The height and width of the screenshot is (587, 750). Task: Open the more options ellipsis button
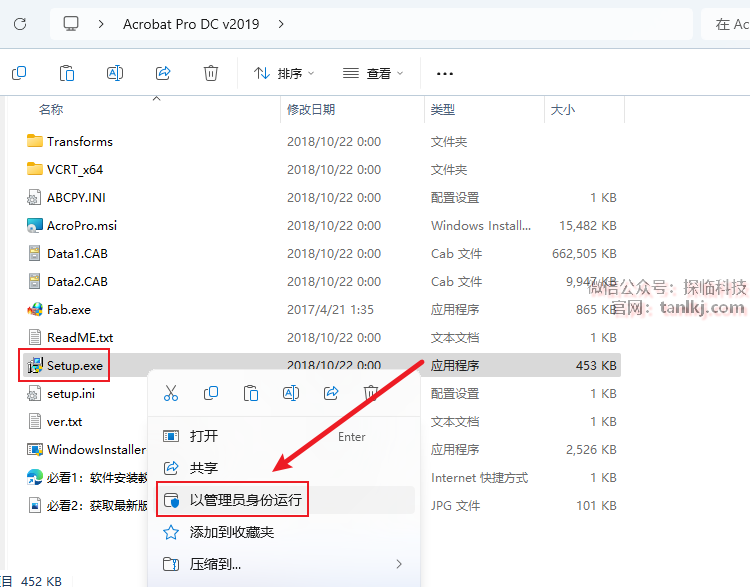(x=445, y=73)
